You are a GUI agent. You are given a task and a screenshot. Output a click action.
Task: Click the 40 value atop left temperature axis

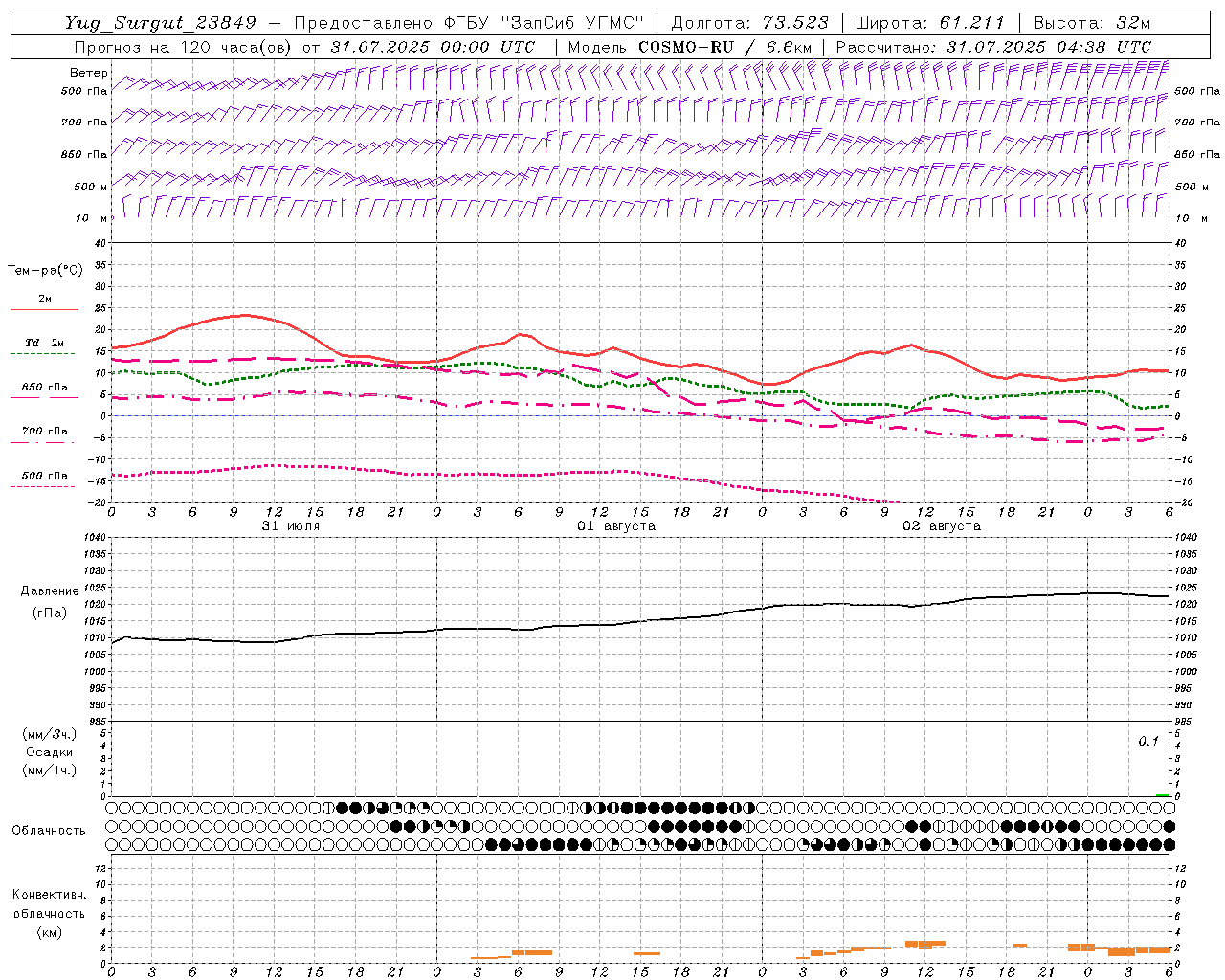click(100, 243)
